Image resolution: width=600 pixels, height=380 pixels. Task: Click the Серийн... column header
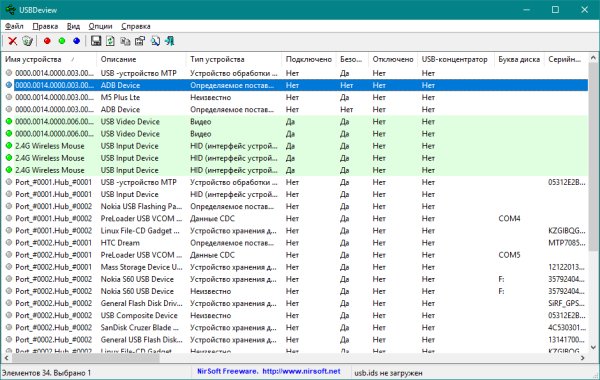coord(565,59)
